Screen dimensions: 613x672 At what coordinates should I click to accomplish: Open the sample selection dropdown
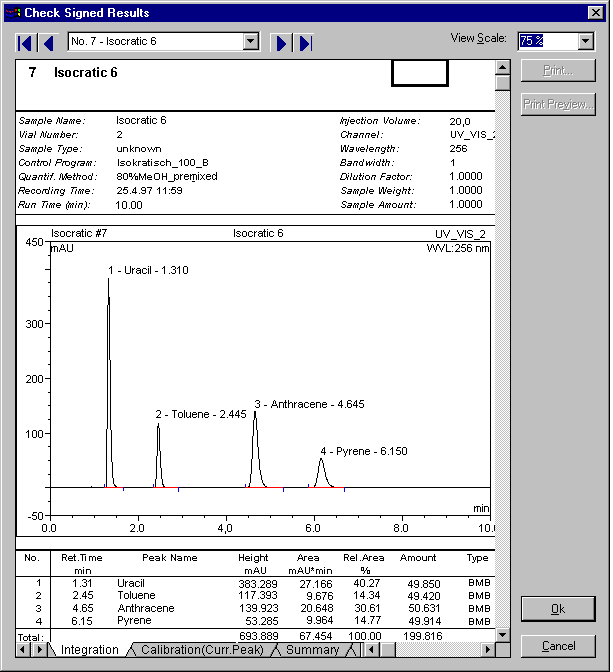[251, 42]
